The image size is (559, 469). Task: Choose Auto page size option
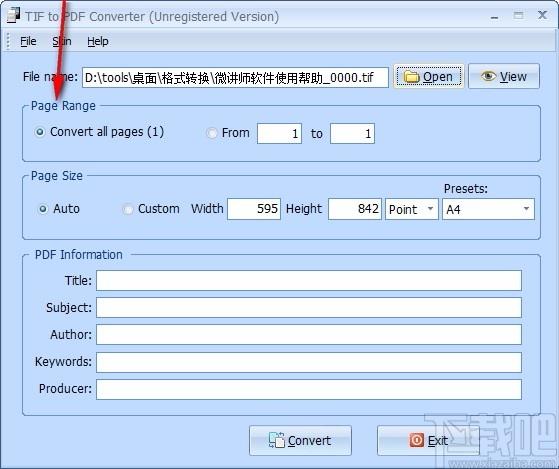pos(43,209)
